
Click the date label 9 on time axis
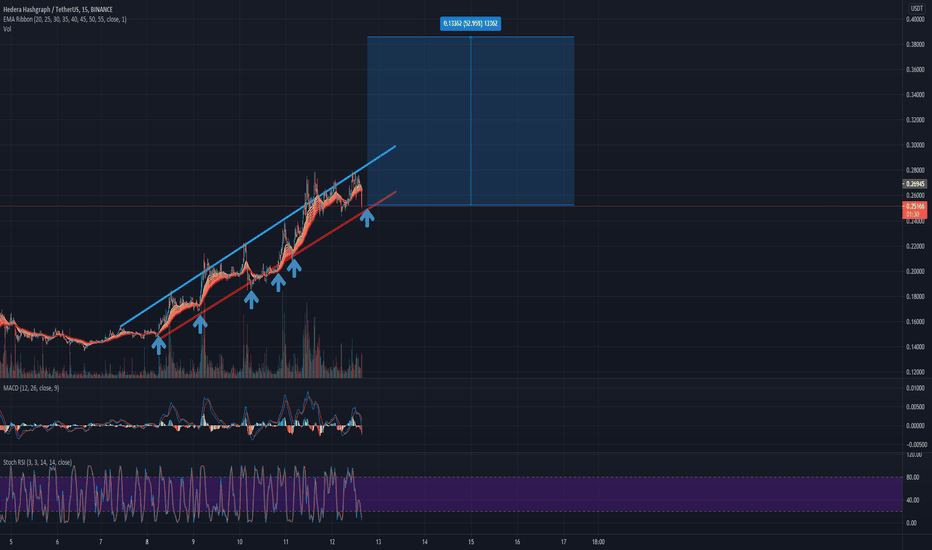click(x=193, y=542)
